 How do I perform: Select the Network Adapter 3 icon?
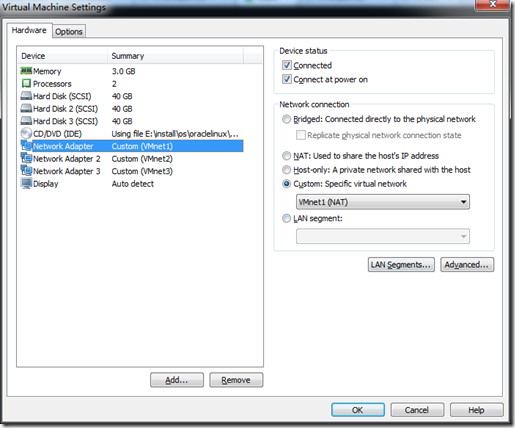coord(26,171)
